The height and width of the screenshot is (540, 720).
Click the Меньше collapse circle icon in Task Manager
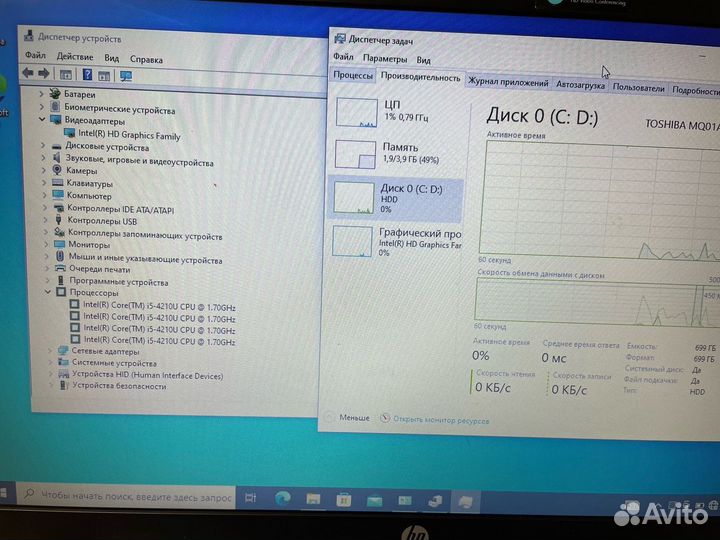[329, 417]
